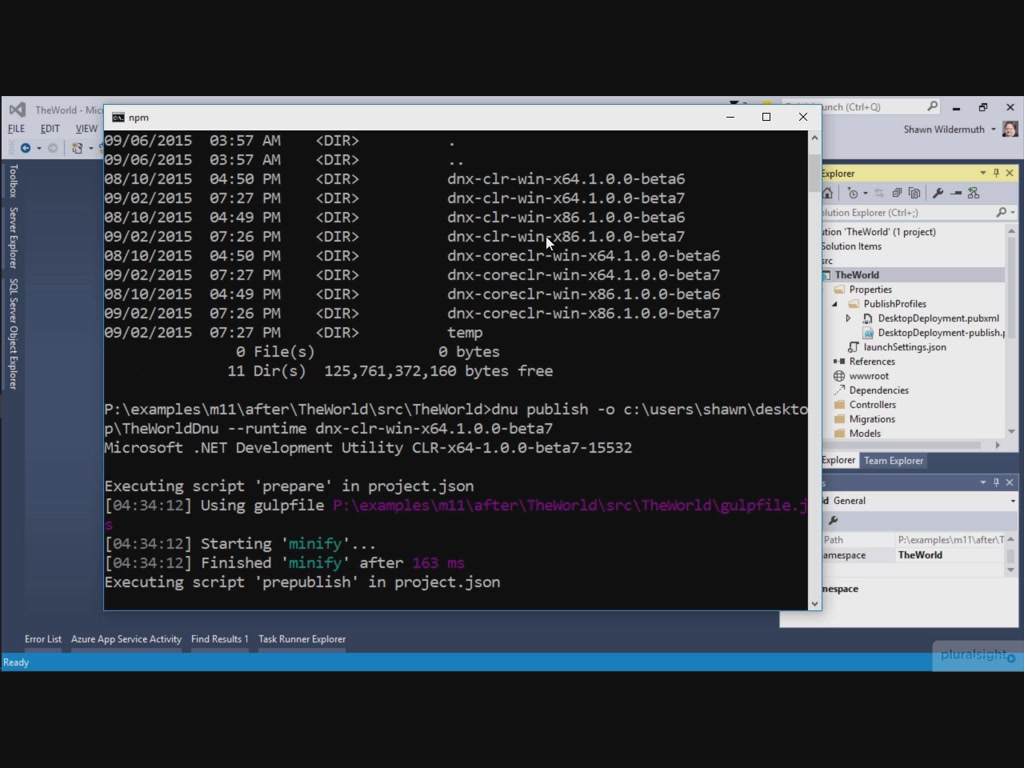Open the Shawn Wildermuth account dropdown
The image size is (1024, 768).
[x=993, y=129]
